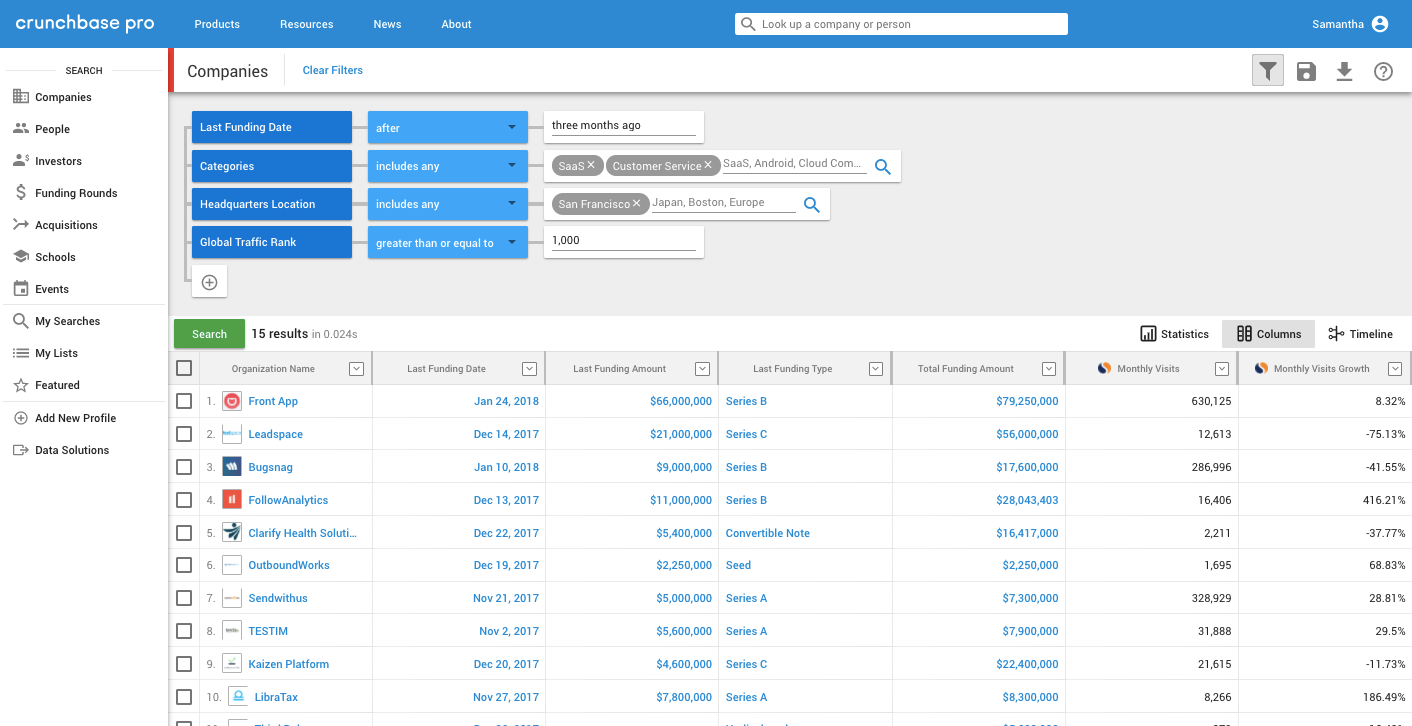The width and height of the screenshot is (1412, 726).
Task: Switch to the Timeline view
Action: click(1360, 334)
